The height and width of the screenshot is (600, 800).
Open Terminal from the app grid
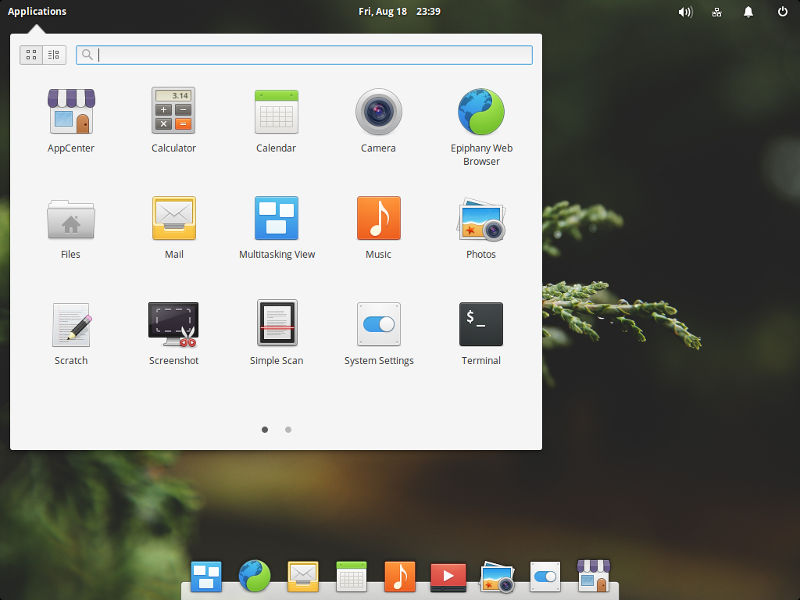481,334
